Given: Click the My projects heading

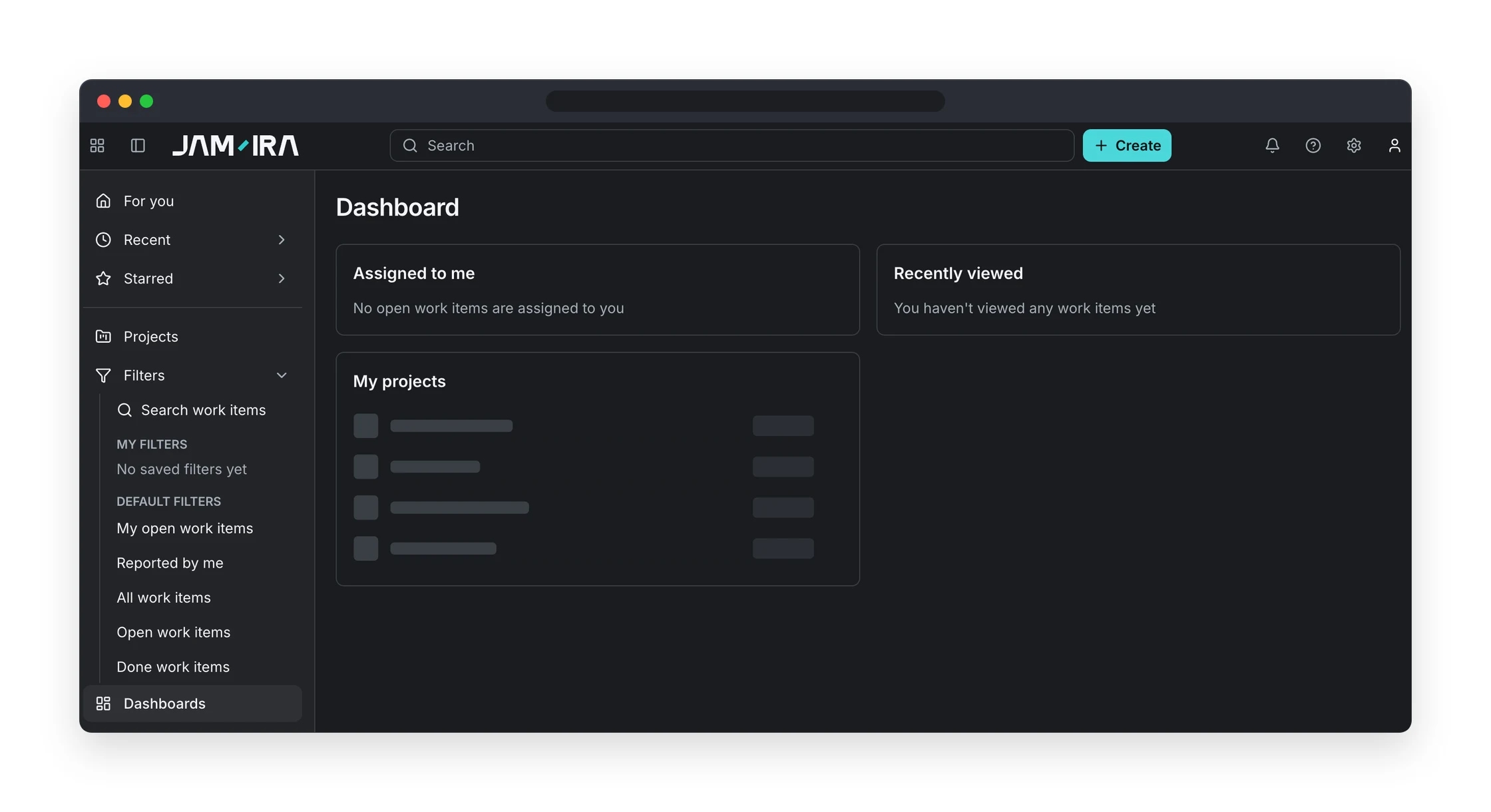Looking at the screenshot, I should click(399, 381).
